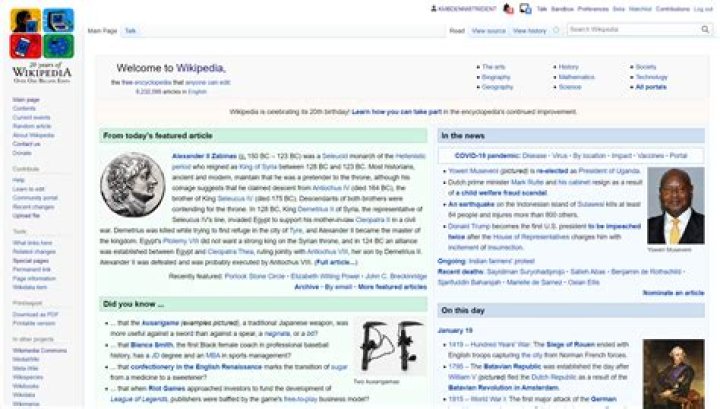Click the Two kusarigamas image
Screen dimensions: 720x409
tap(390, 347)
